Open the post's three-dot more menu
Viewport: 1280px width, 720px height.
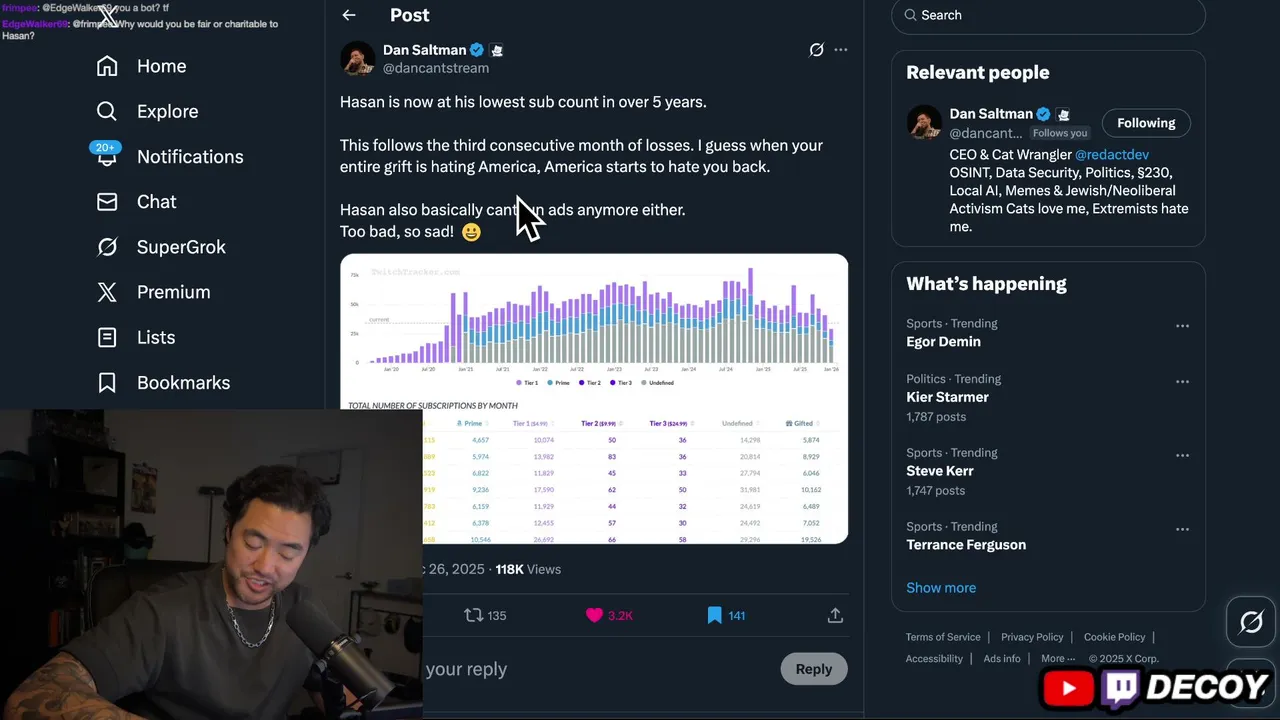pyautogui.click(x=841, y=50)
